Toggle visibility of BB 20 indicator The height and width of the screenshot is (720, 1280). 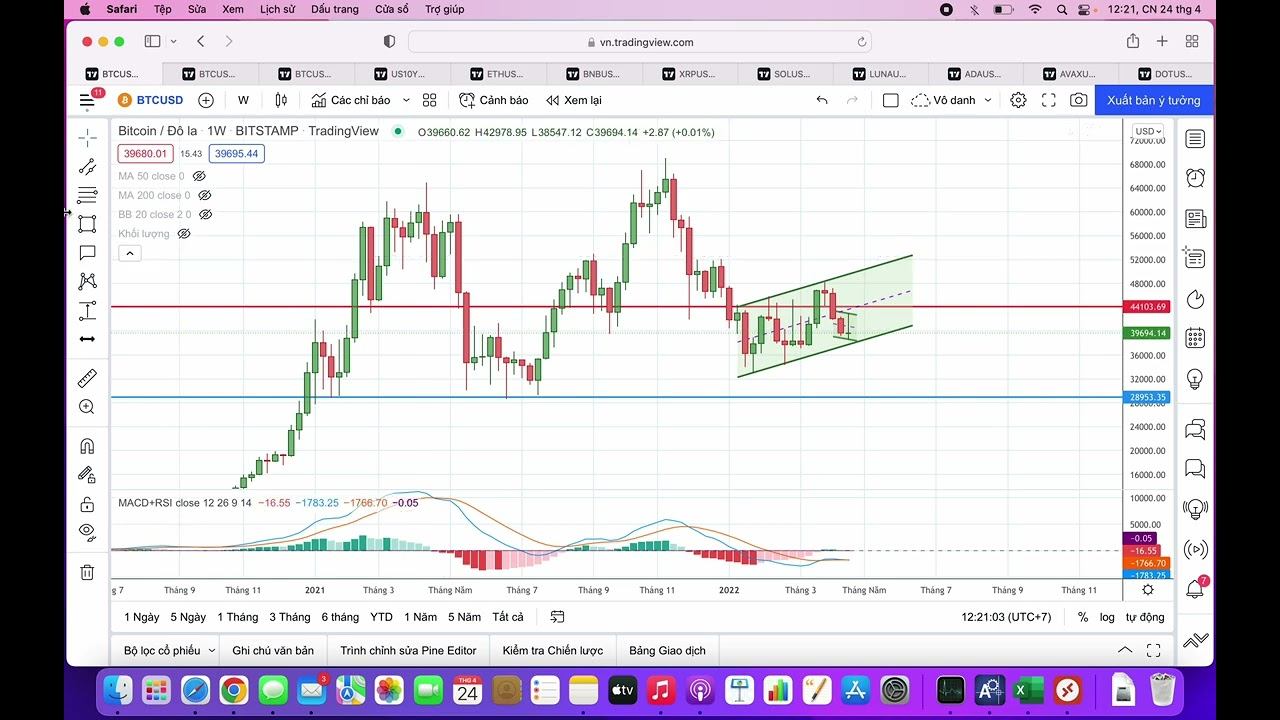[x=206, y=214]
